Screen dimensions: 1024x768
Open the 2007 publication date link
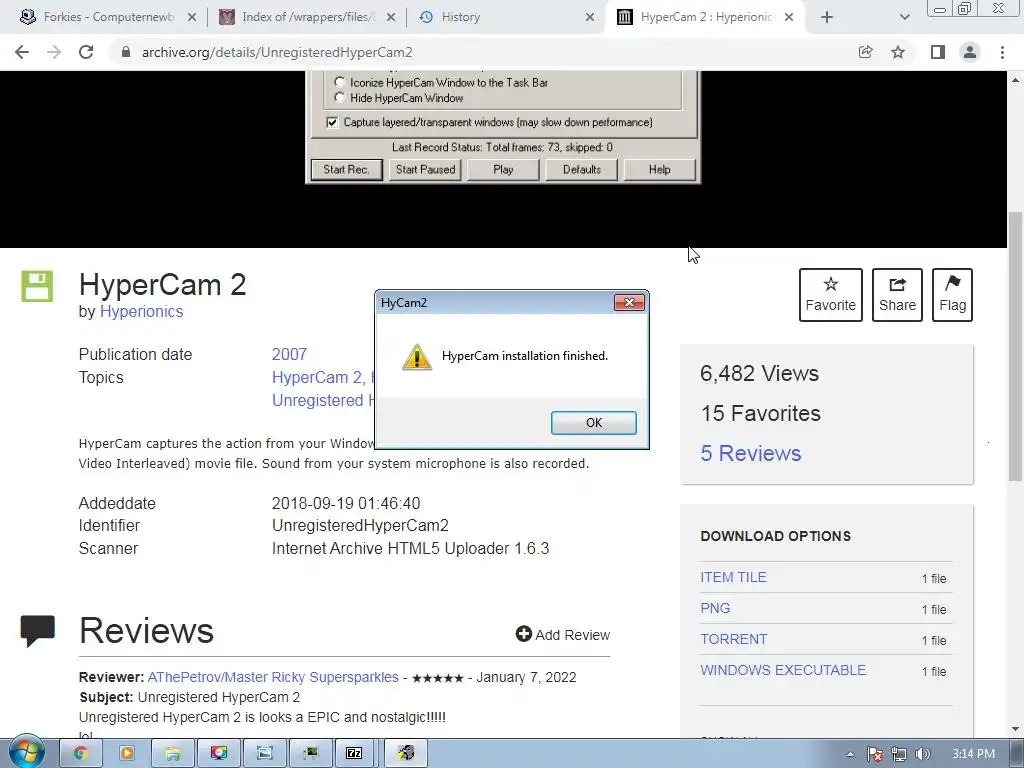[x=289, y=355]
